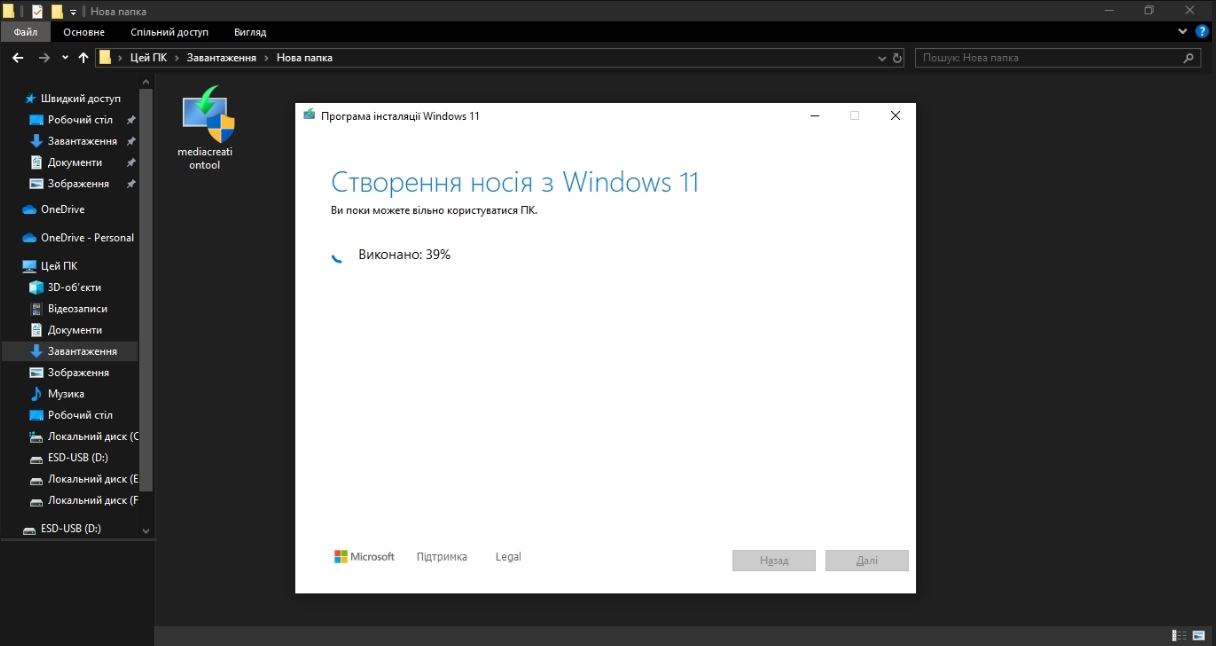This screenshot has width=1216, height=646.
Task: Open the Відеозаписи folder
Action: tap(77, 309)
